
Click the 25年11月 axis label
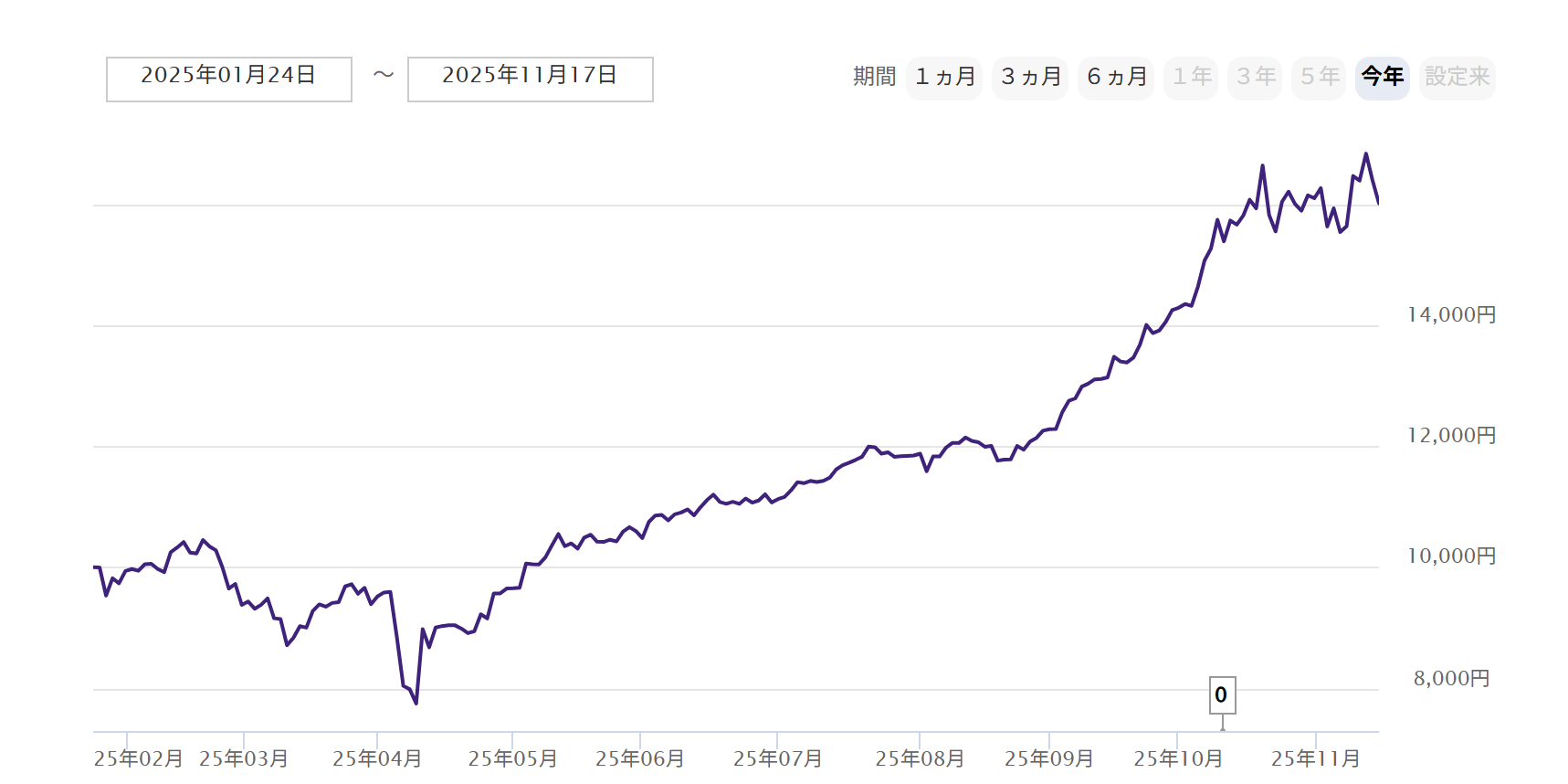[1316, 759]
